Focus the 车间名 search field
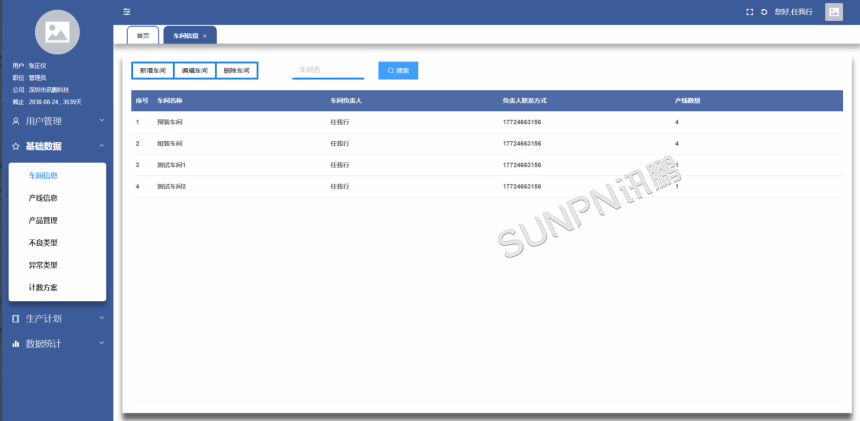The image size is (860, 421). [328, 70]
